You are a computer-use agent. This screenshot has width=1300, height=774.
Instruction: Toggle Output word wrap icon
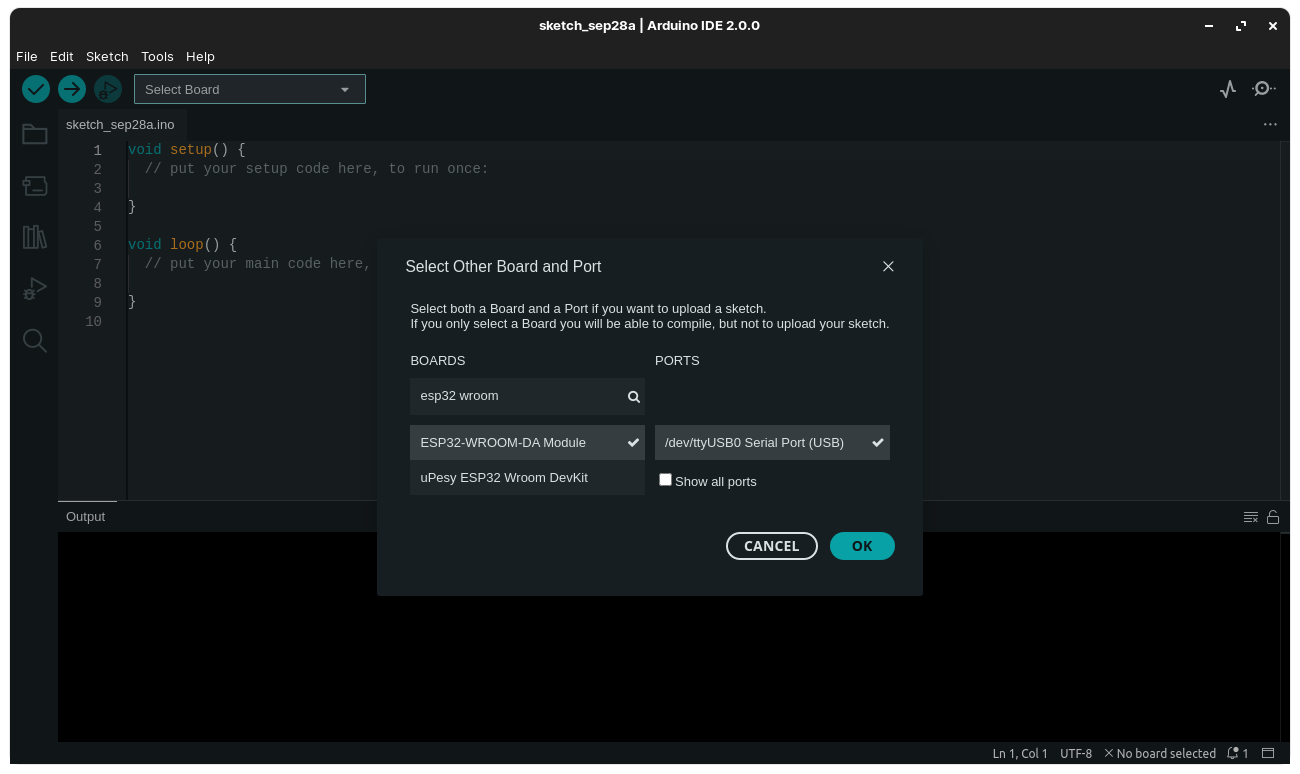pos(1250,517)
